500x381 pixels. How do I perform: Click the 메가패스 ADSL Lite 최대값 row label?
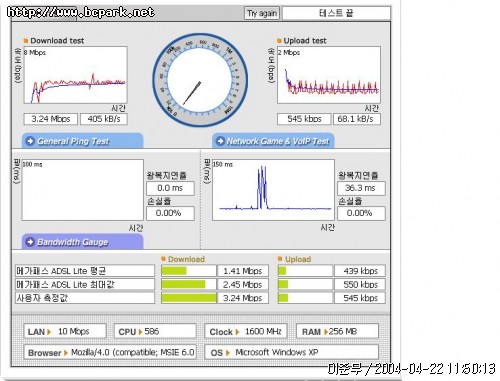coord(85,284)
